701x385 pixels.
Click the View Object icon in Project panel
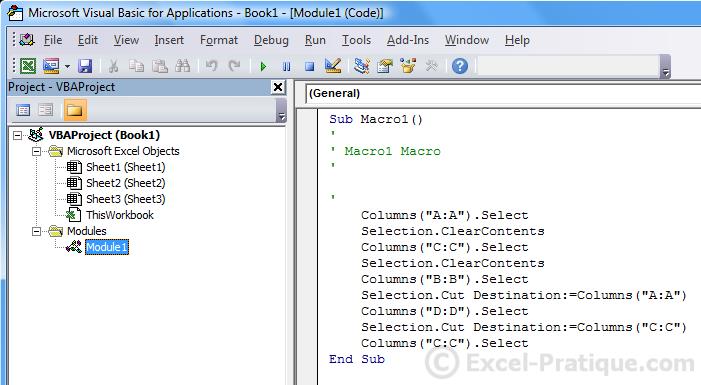[45, 110]
